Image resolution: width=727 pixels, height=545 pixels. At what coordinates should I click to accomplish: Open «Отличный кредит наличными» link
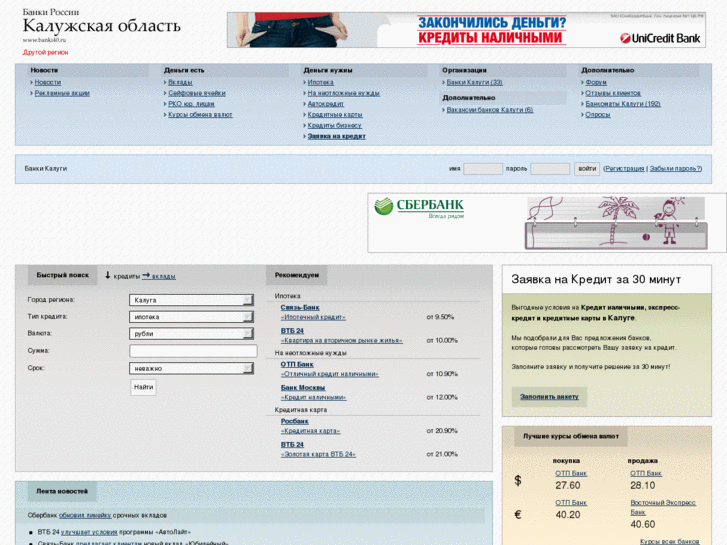(x=329, y=373)
